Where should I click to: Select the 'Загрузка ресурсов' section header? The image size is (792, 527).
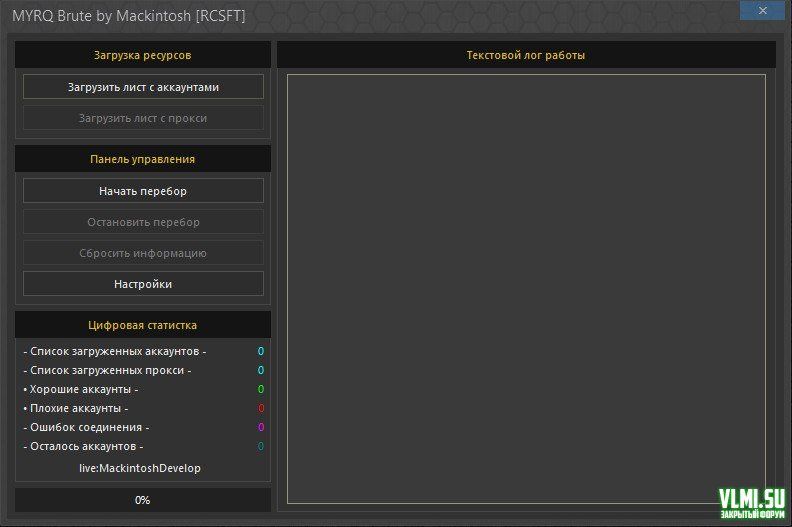(143, 55)
